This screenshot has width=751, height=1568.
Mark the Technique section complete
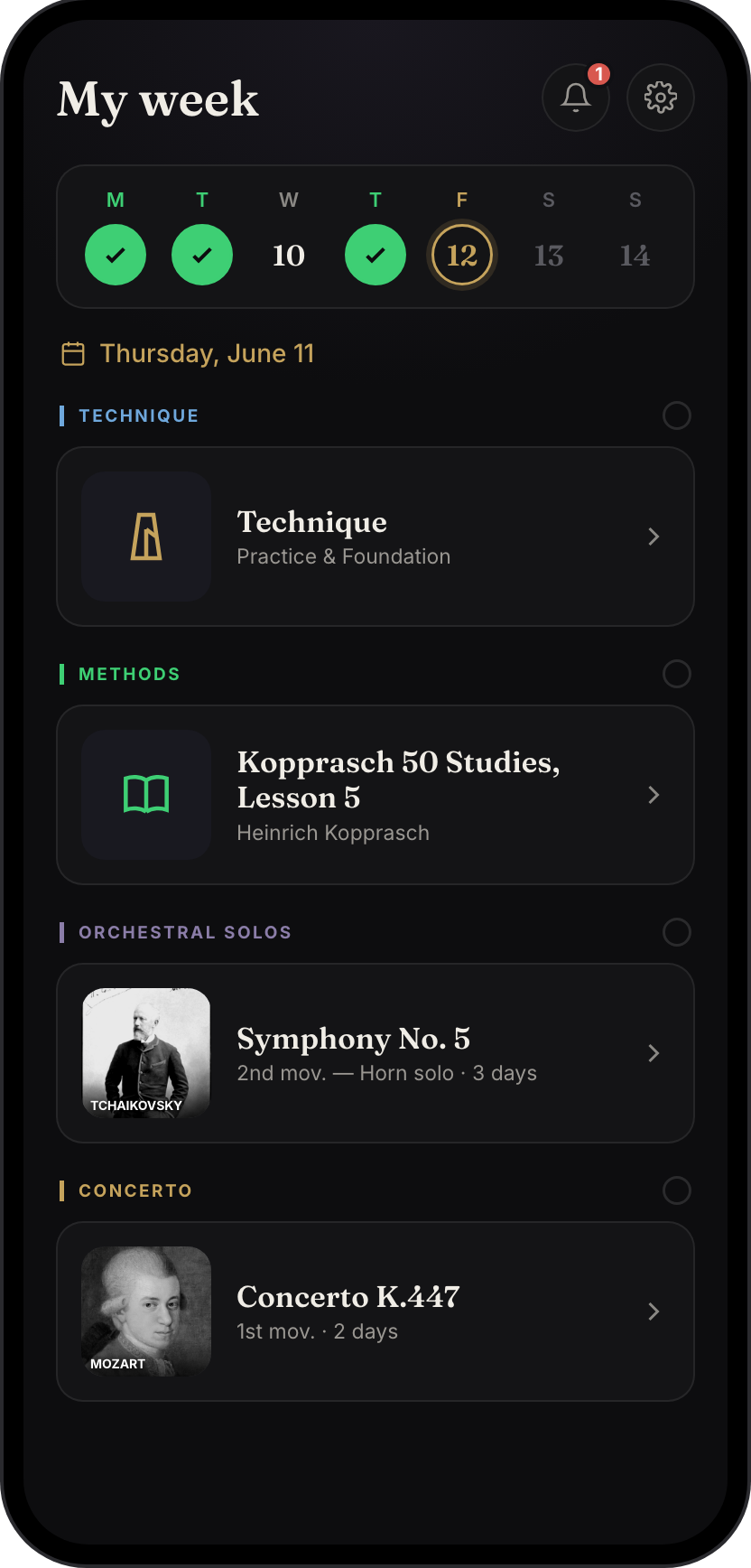[677, 415]
